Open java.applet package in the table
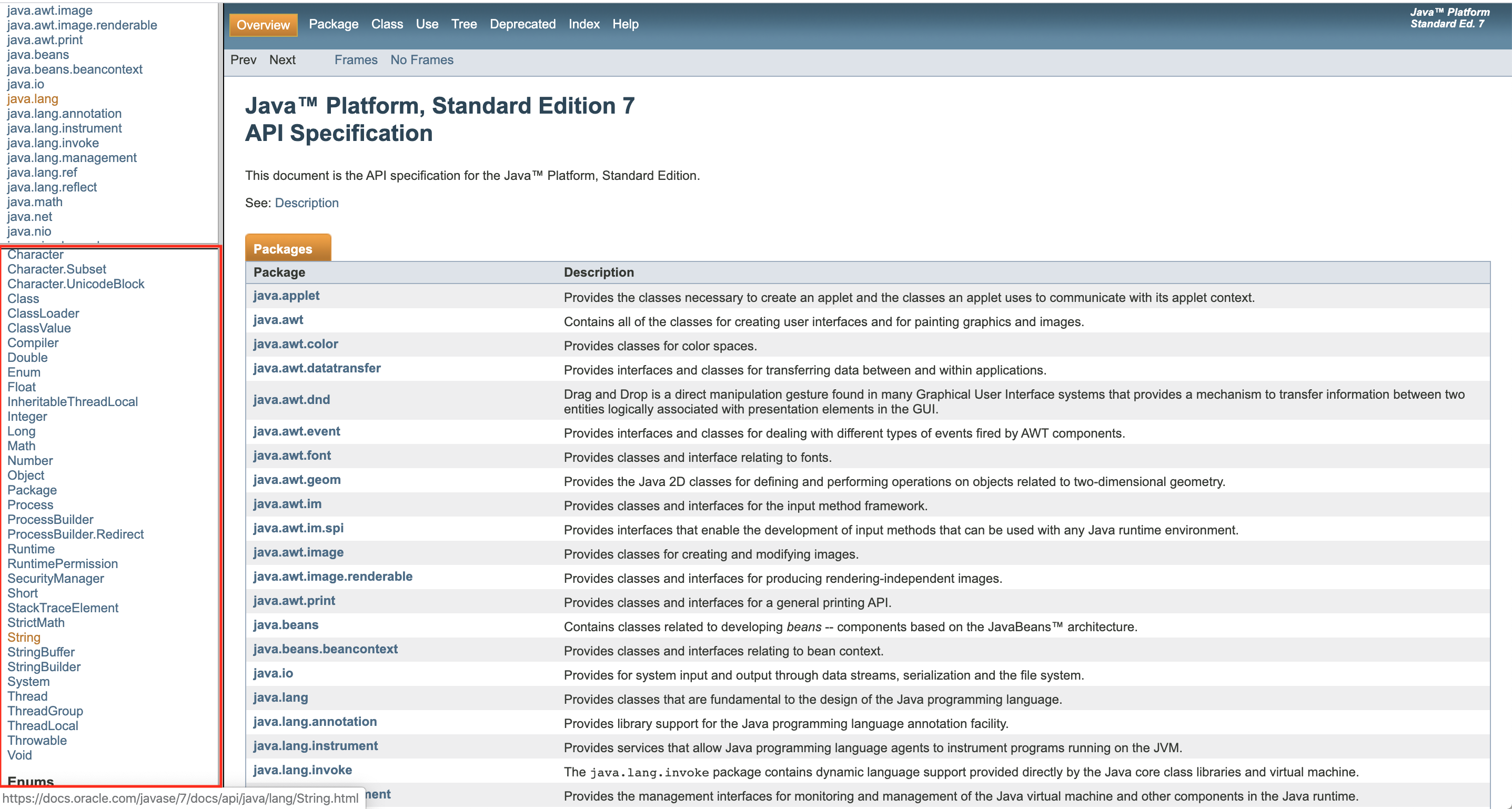This screenshot has width=1512, height=809. point(286,296)
